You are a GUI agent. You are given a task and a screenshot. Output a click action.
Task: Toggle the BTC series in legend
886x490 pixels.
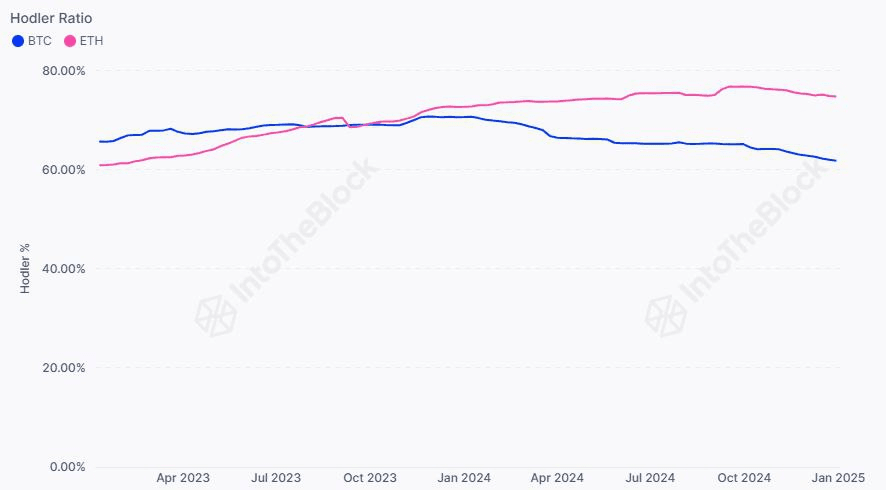[x=32, y=41]
